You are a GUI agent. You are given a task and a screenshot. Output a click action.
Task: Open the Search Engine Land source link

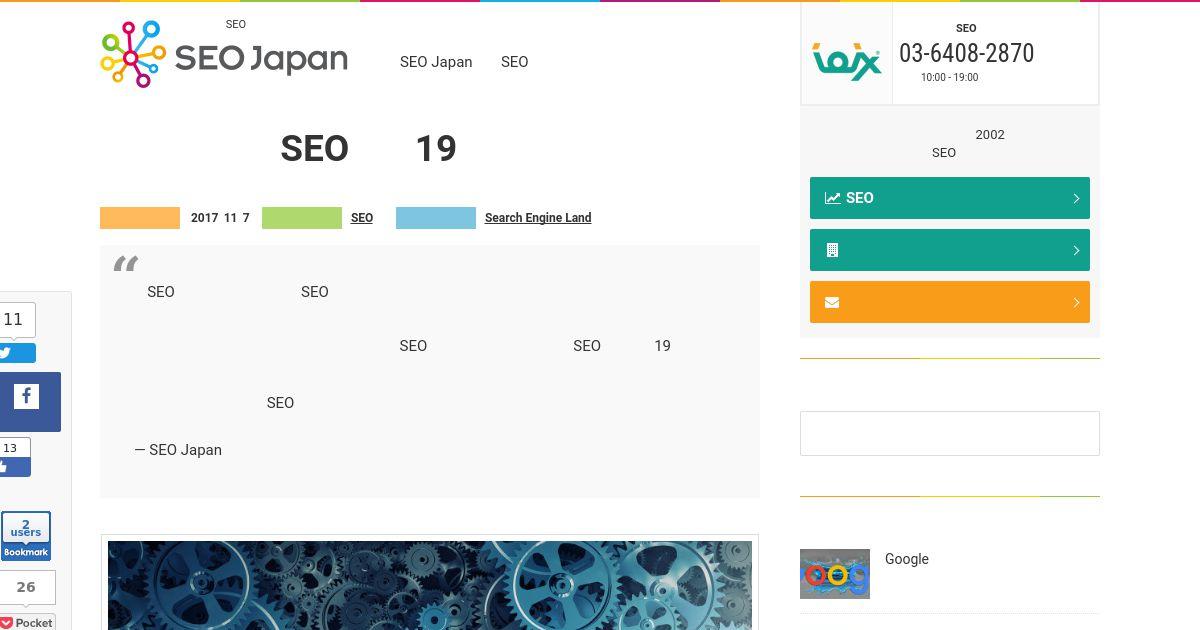pyautogui.click(x=538, y=218)
